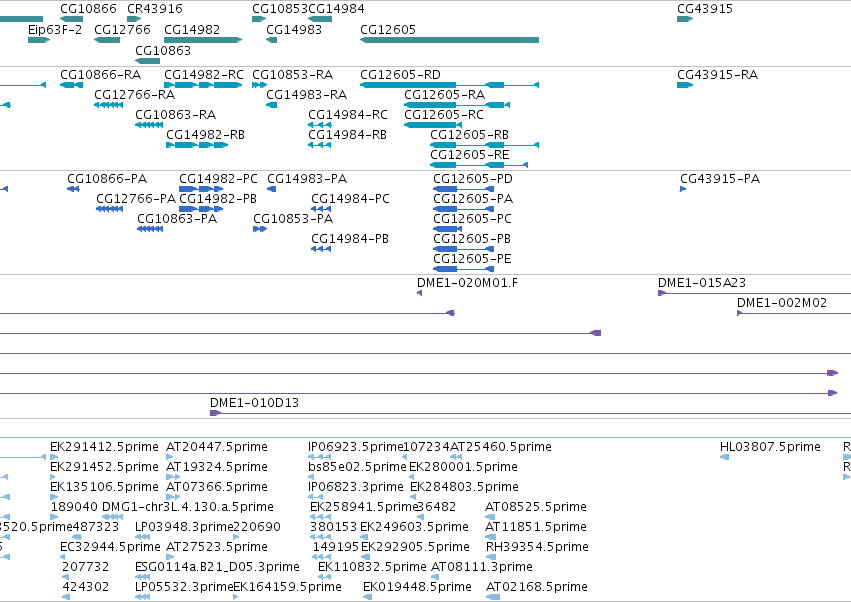The width and height of the screenshot is (851, 602).
Task: Open the long CG12605 gene bar
Action: 449,40
